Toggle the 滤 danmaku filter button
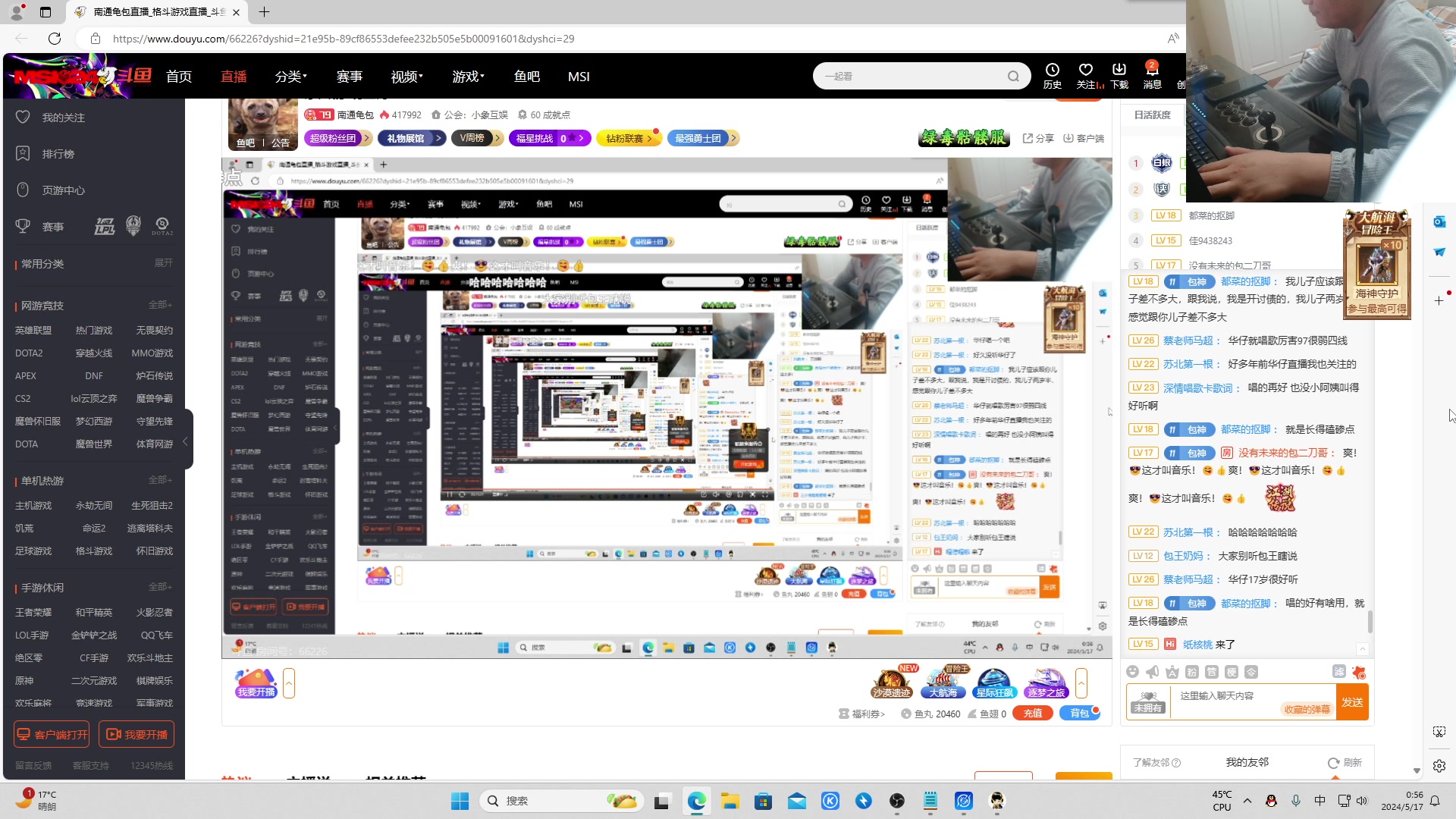Screen dimensions: 1456x819 (1338, 672)
